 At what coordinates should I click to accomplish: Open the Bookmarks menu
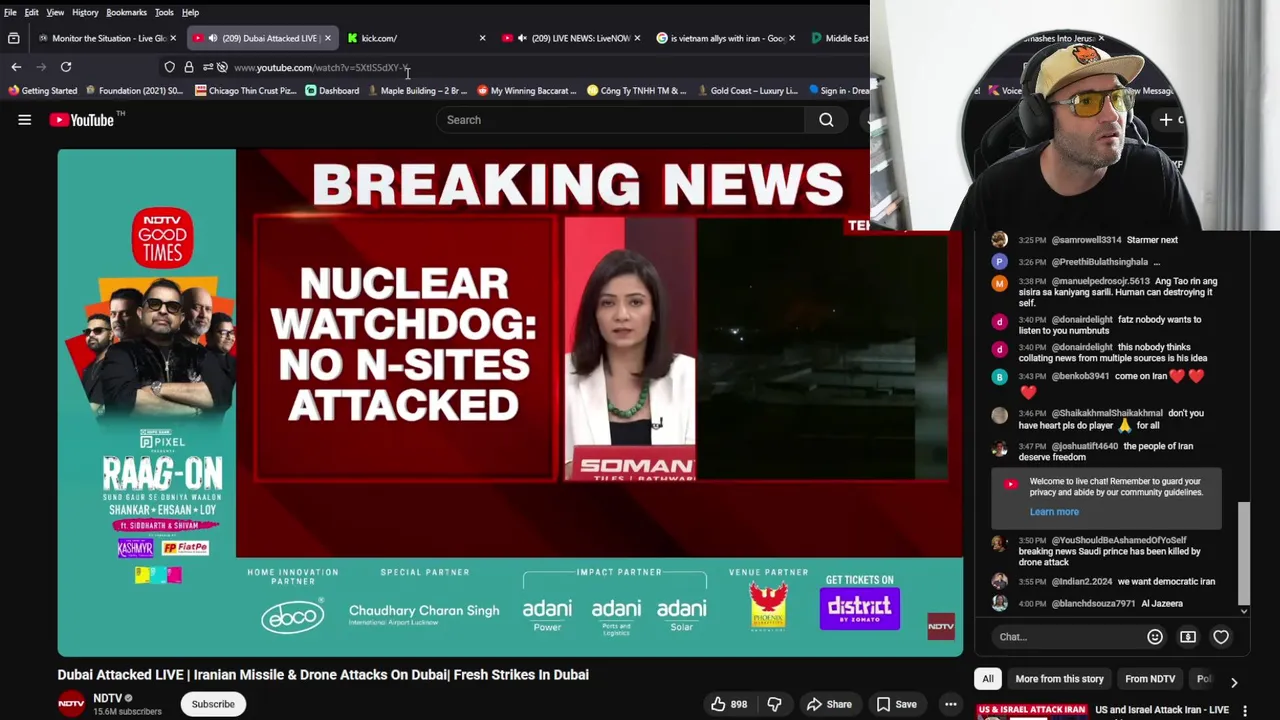(x=126, y=12)
